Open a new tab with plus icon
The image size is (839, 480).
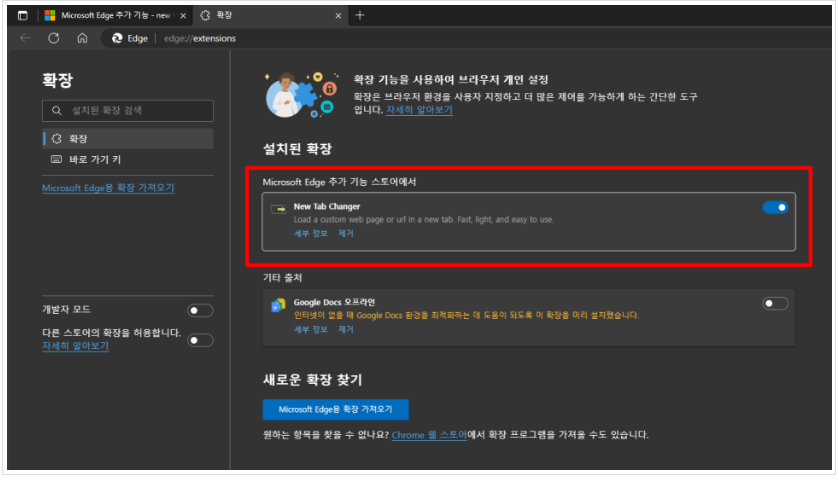point(360,16)
